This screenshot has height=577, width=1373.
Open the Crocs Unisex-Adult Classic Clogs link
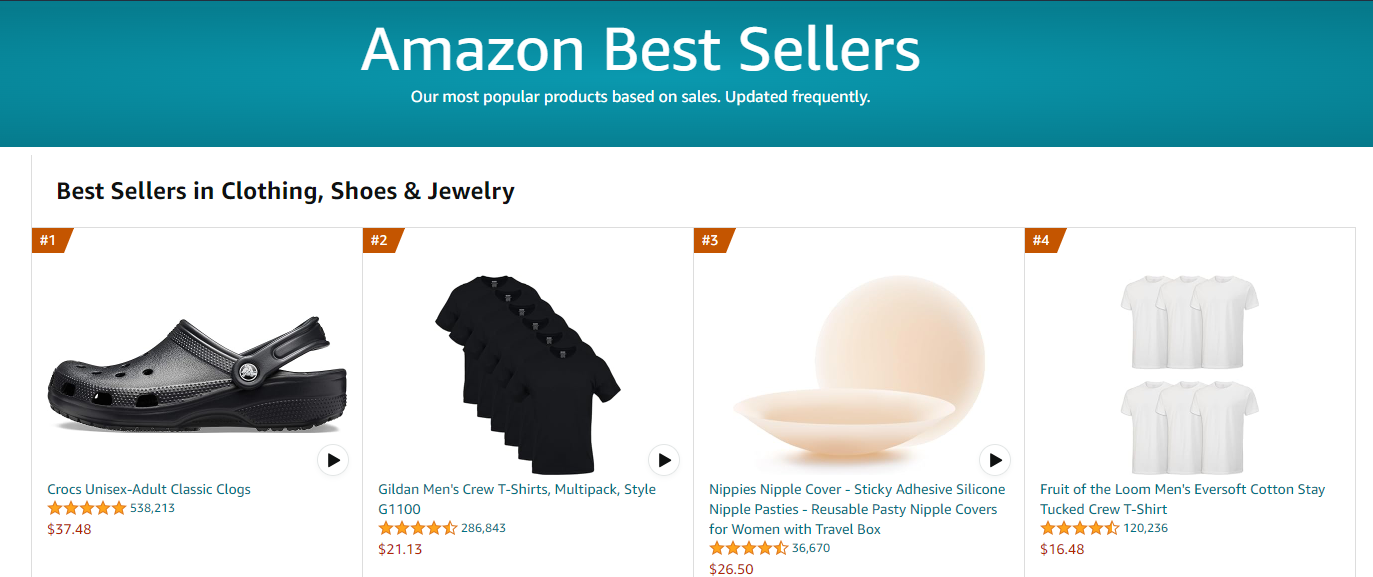(x=150, y=489)
